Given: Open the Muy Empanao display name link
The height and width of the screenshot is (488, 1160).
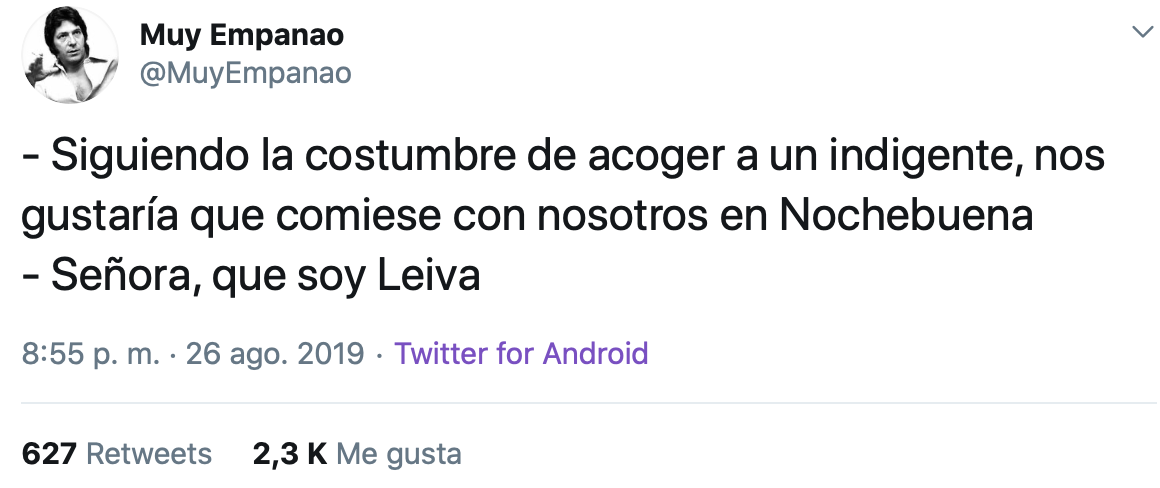Looking at the screenshot, I should [242, 36].
